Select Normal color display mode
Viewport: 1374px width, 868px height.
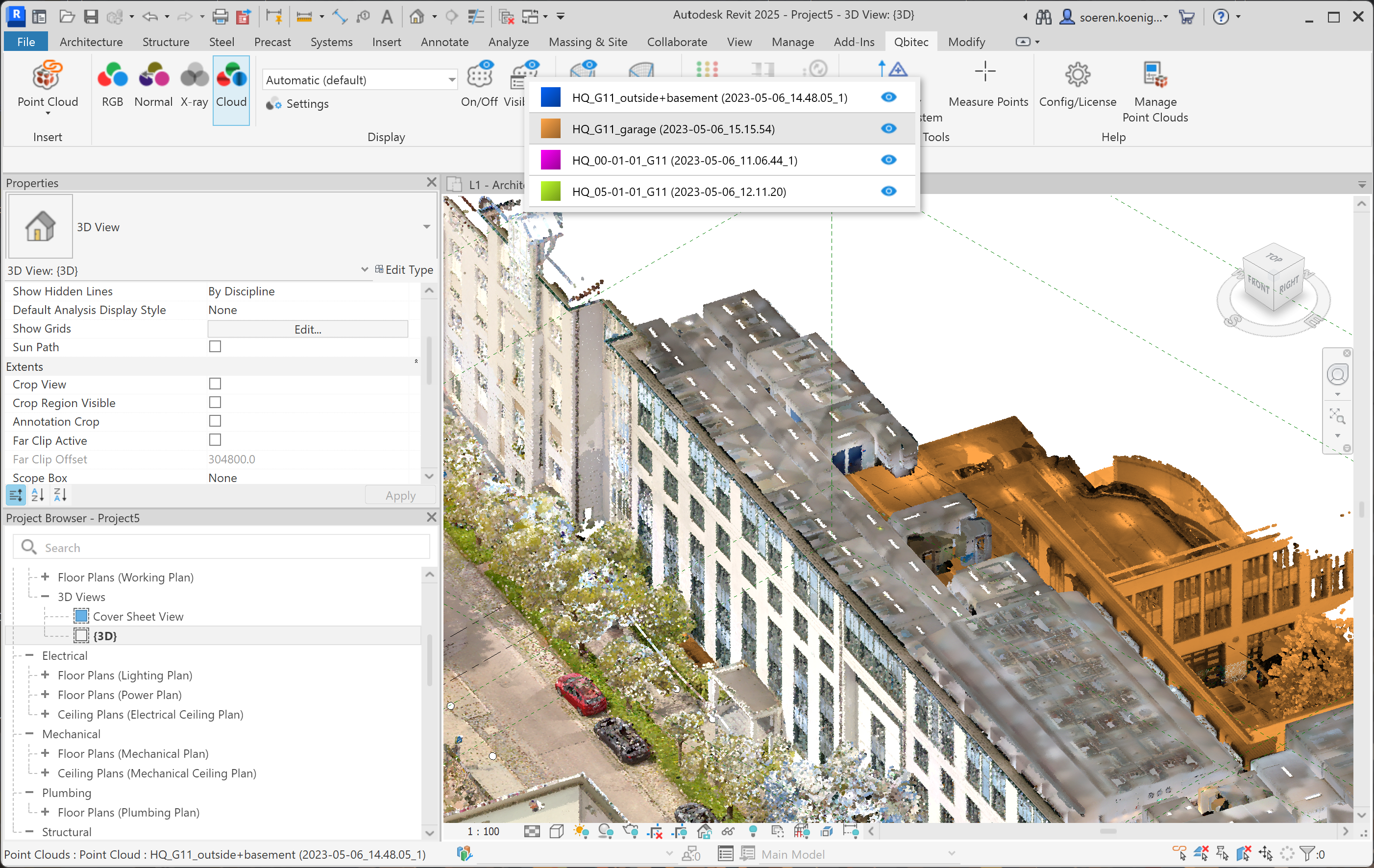click(x=153, y=76)
